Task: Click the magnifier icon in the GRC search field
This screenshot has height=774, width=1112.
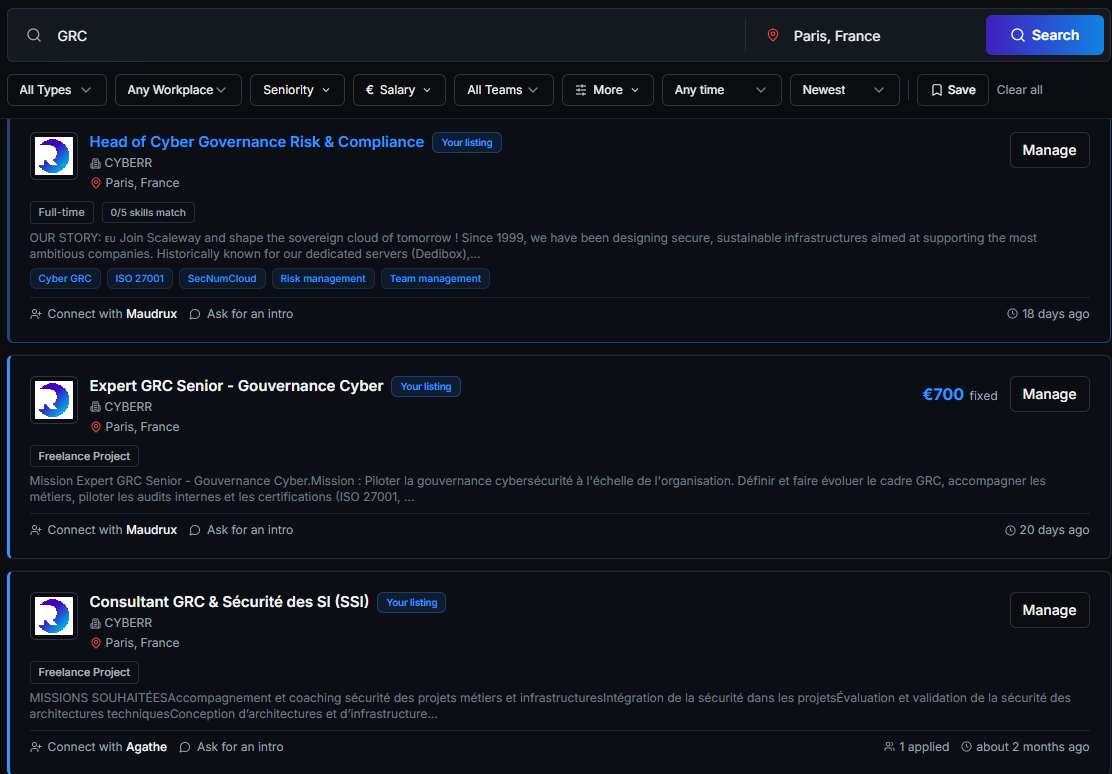Action: pos(34,35)
